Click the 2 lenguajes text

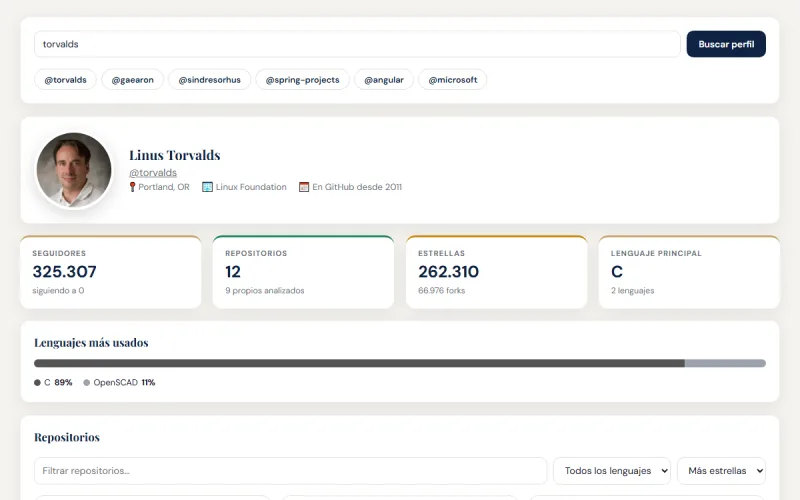pyautogui.click(x=633, y=290)
